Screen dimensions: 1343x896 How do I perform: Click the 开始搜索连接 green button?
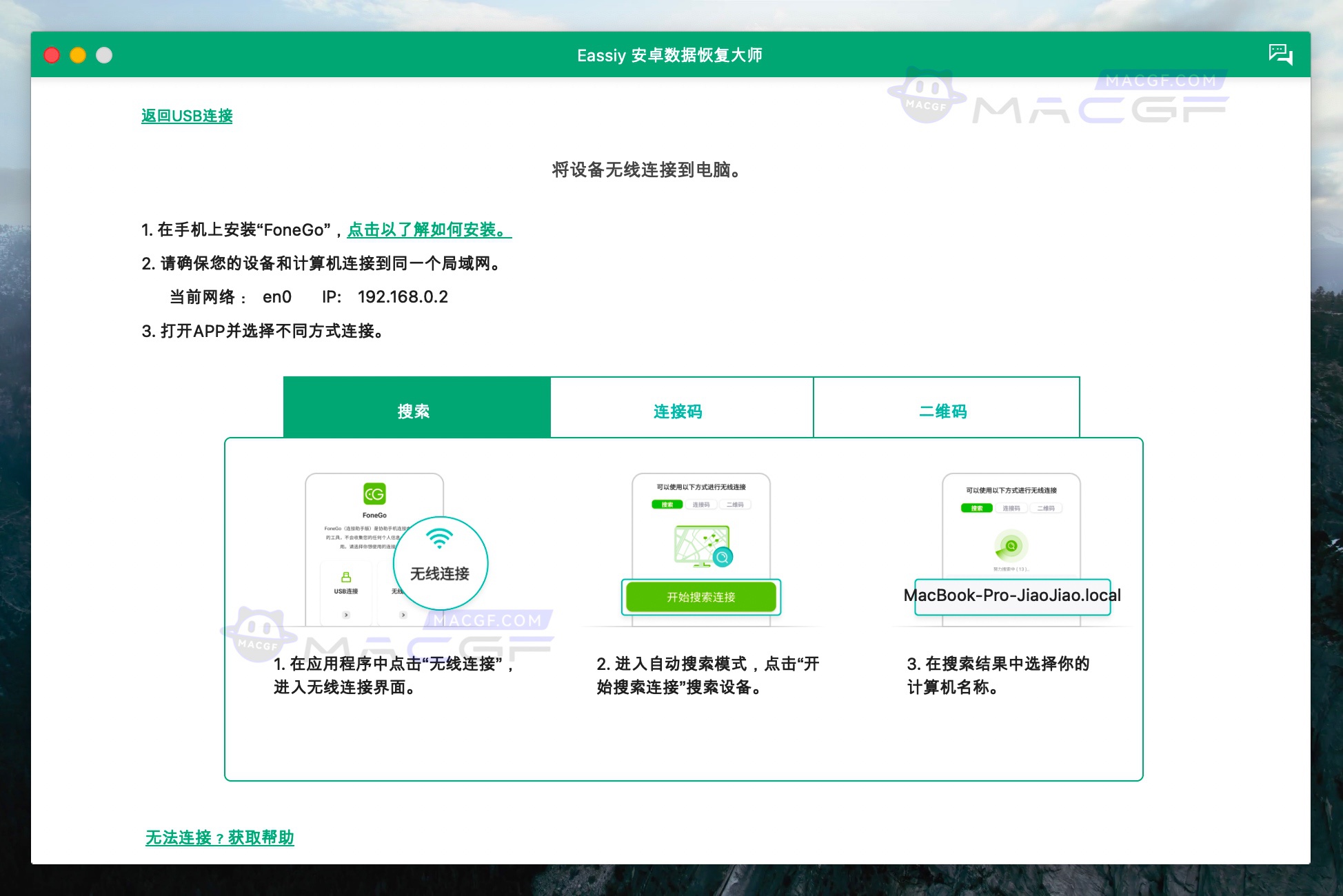coord(702,597)
